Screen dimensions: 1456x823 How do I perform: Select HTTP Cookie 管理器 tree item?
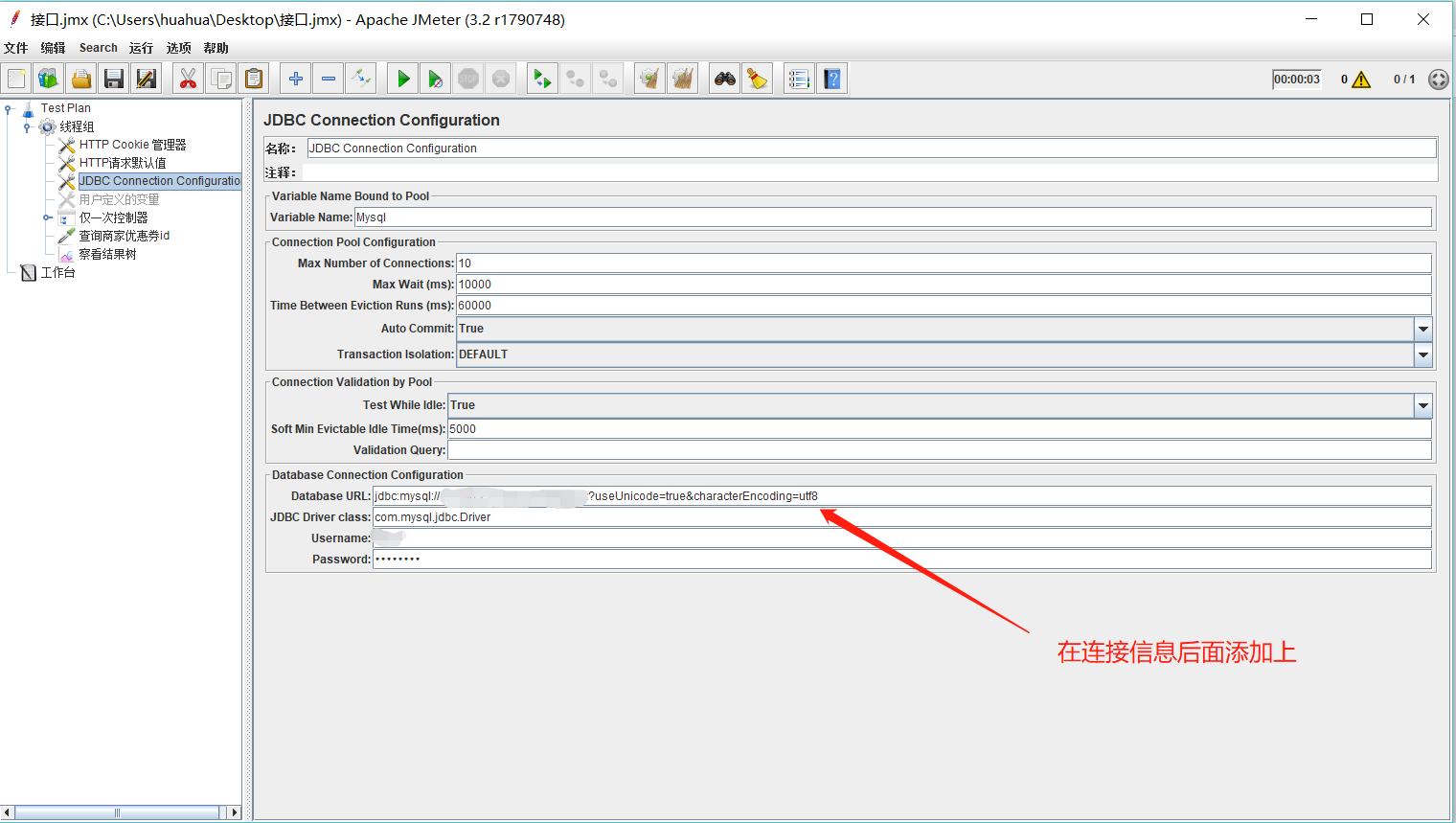[x=132, y=145]
